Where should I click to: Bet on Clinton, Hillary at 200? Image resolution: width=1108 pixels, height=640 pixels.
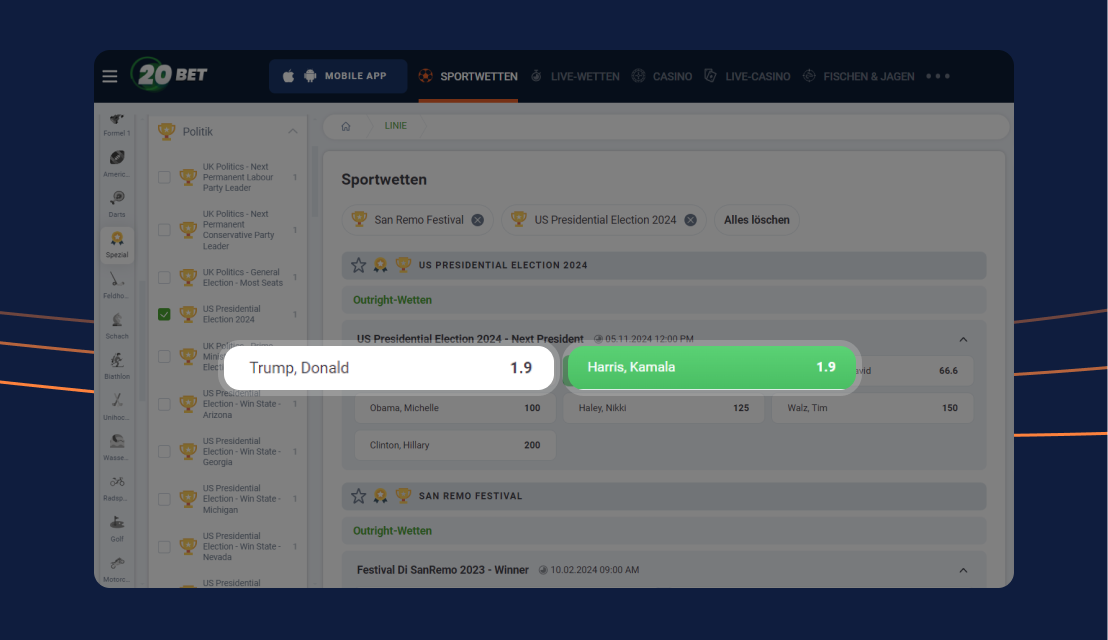click(x=455, y=445)
